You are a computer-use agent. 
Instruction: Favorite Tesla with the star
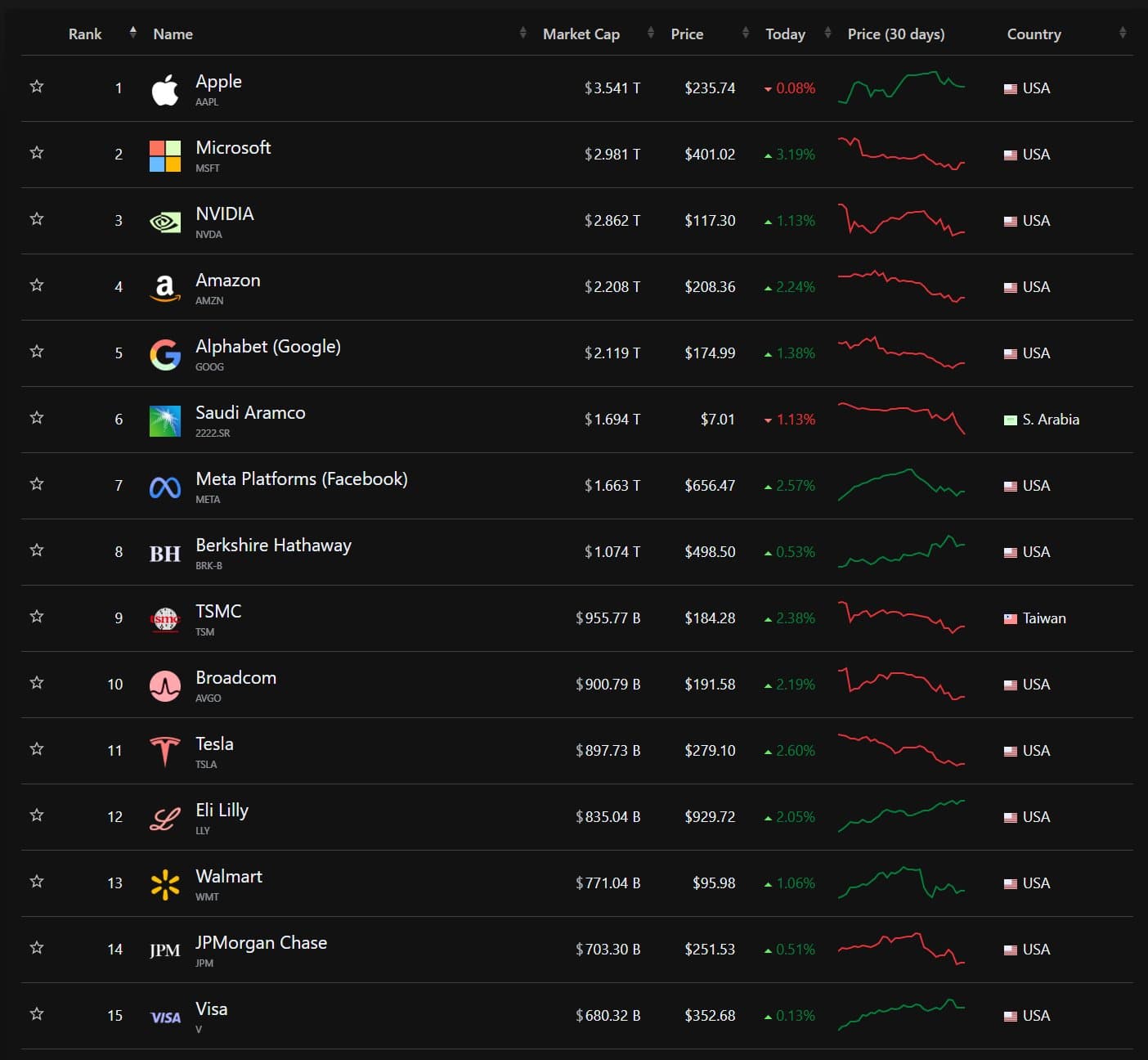tap(37, 748)
